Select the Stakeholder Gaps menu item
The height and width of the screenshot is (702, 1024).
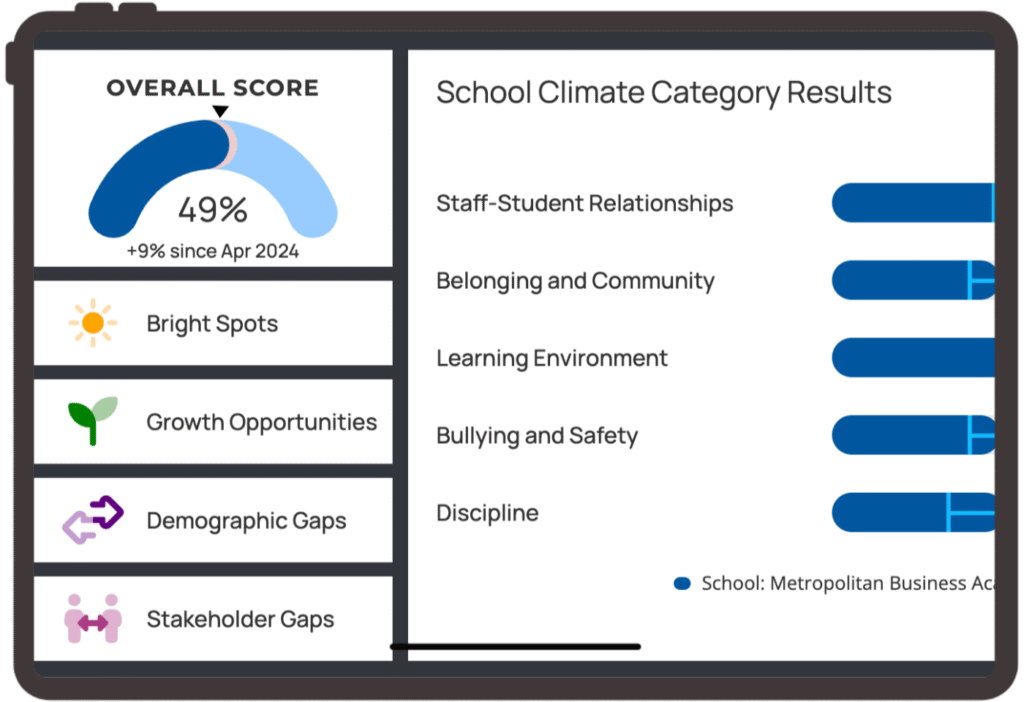(x=240, y=620)
